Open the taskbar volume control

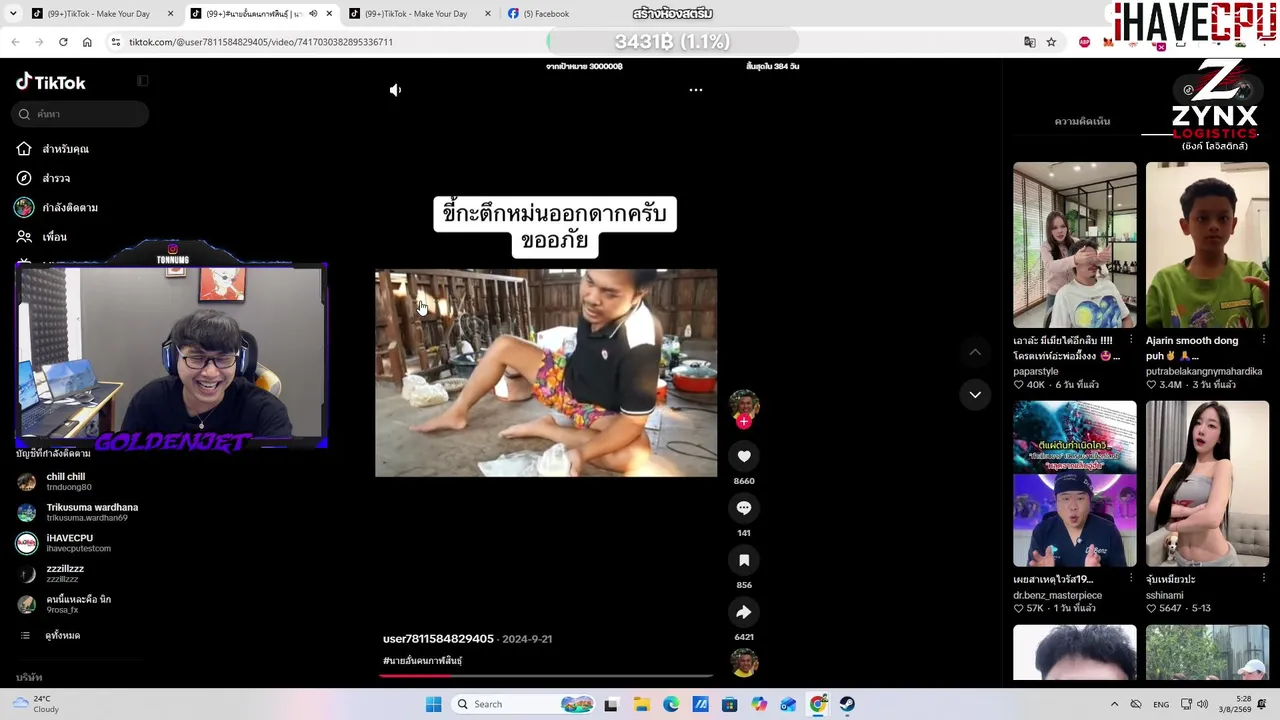tap(1202, 704)
